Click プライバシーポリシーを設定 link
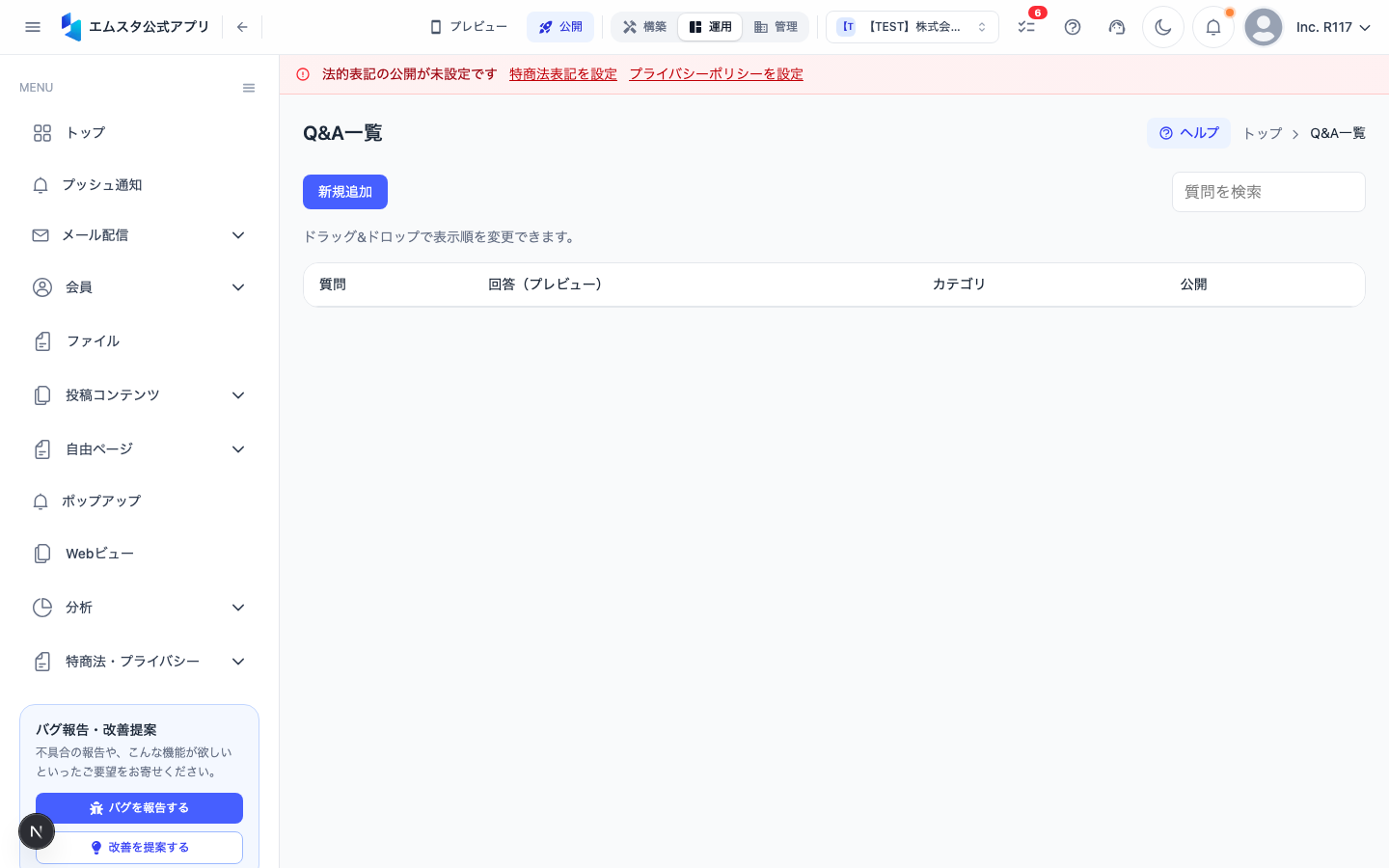The image size is (1389, 868). tap(717, 74)
